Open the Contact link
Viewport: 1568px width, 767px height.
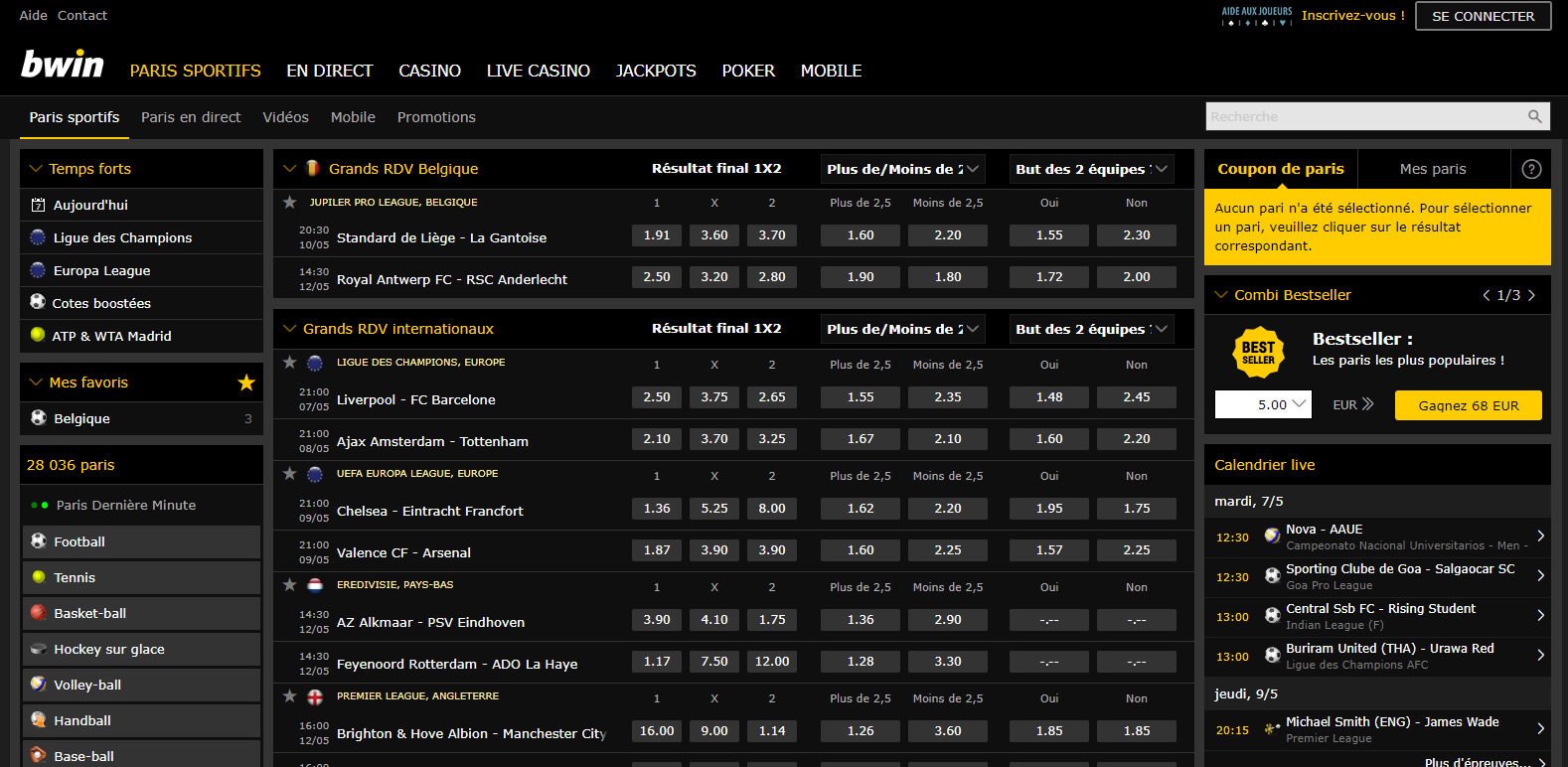pos(82,15)
